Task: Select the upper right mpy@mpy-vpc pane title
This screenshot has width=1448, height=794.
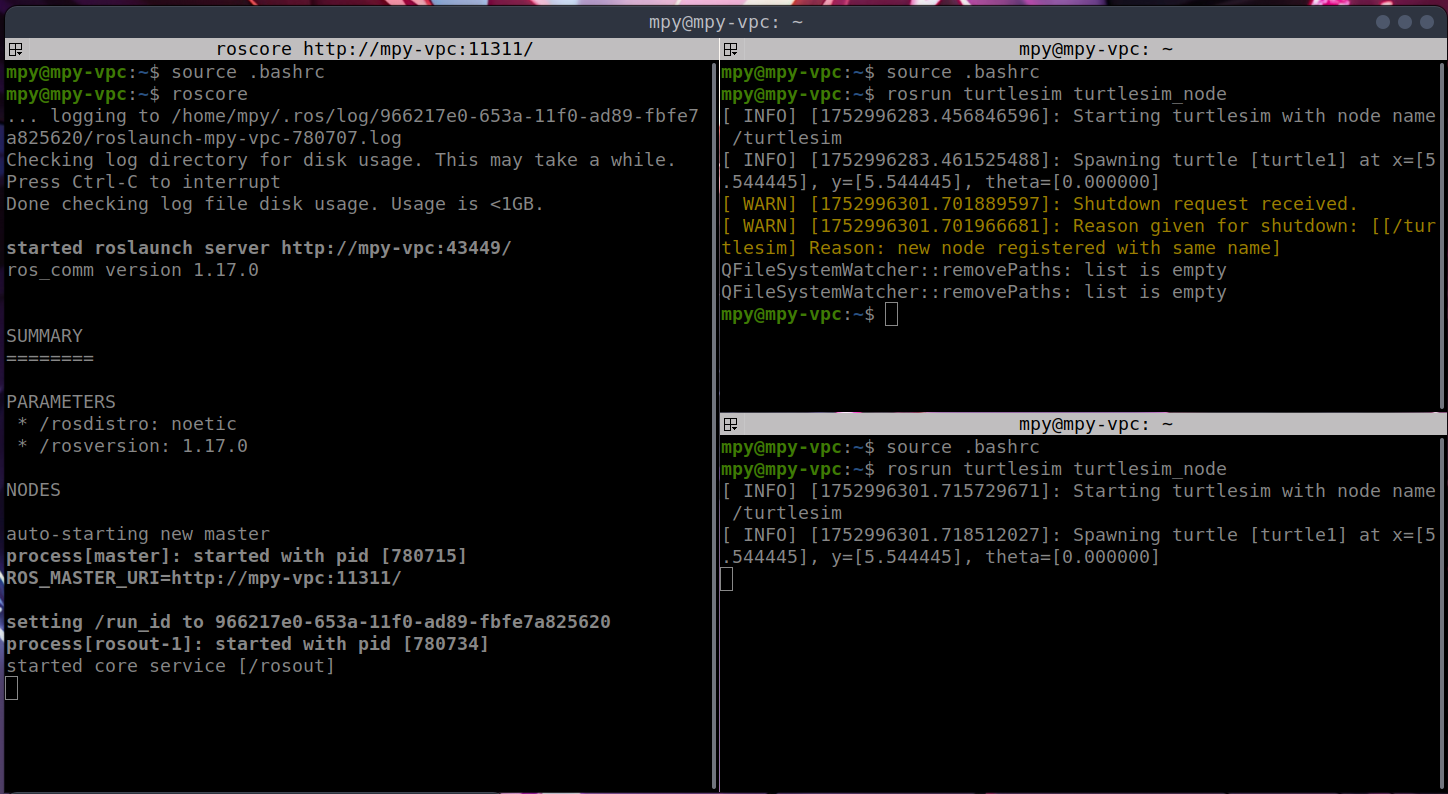Action: tap(1095, 49)
